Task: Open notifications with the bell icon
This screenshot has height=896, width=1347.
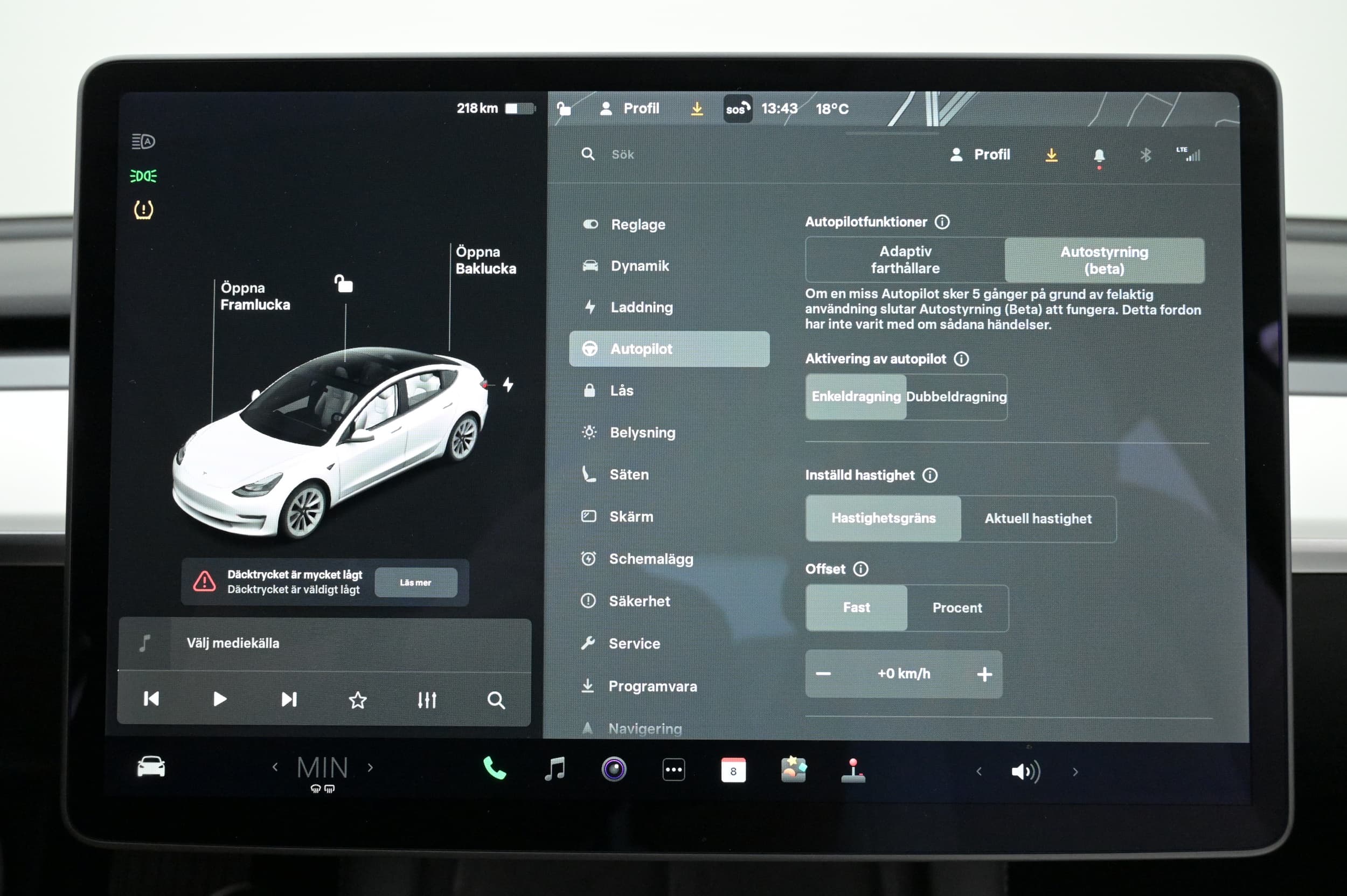Action: coord(1099,156)
